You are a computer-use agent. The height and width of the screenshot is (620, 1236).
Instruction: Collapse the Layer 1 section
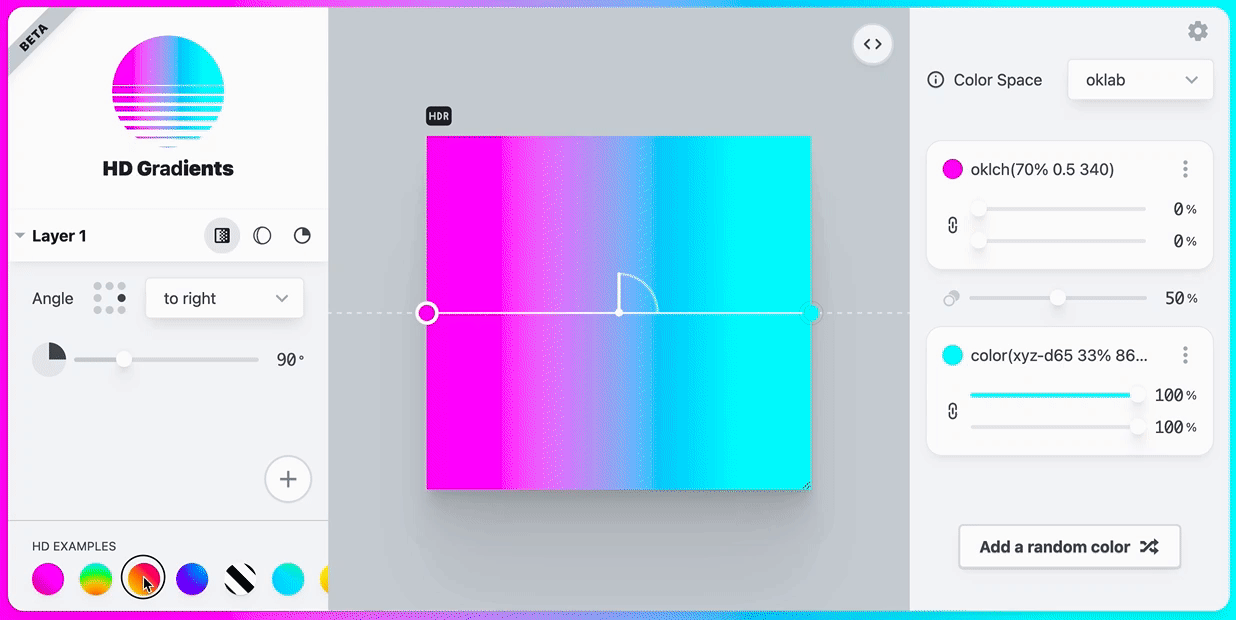point(20,236)
